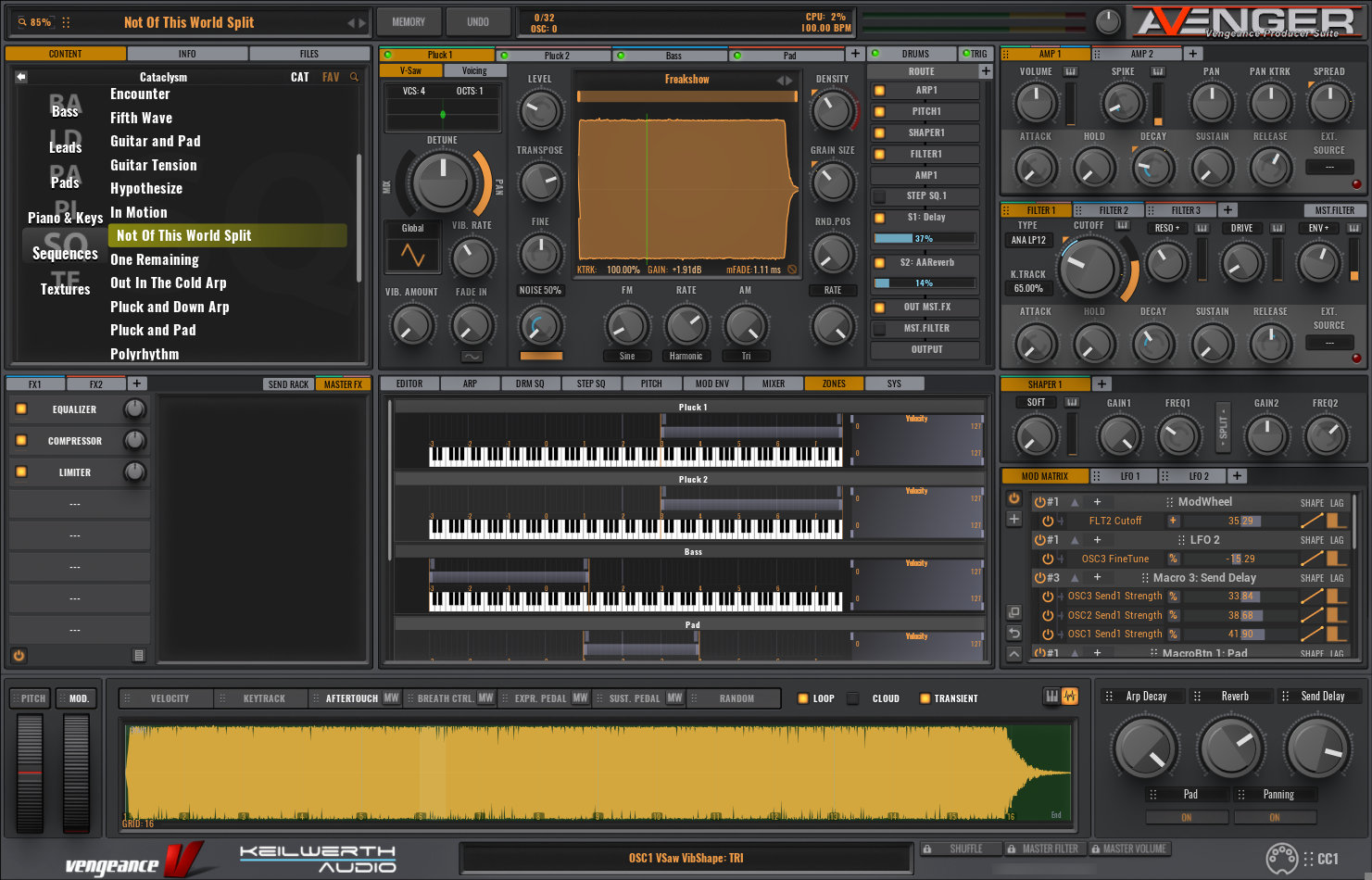This screenshot has height=880, width=1372.
Task: Load the previous preset with the left arrow
Action: (351, 22)
